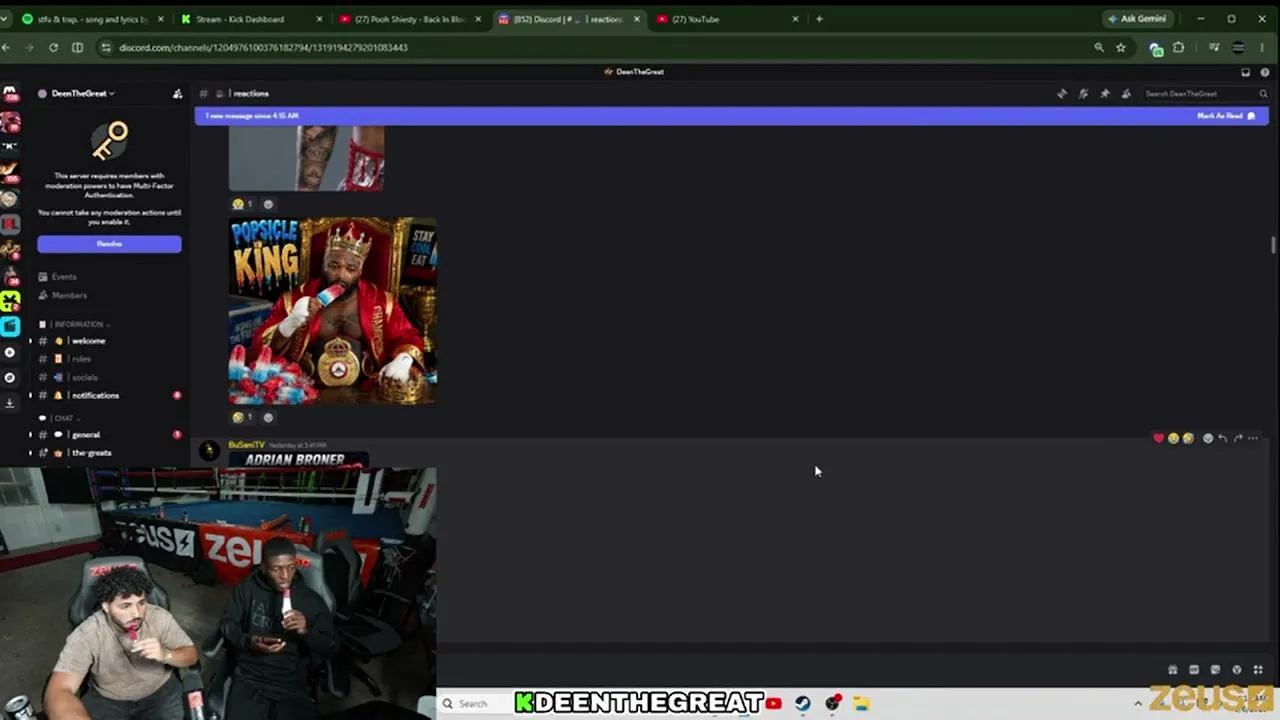Open the Adrian Broner image preview
Viewport: 1280px width, 720px height.
(299, 460)
